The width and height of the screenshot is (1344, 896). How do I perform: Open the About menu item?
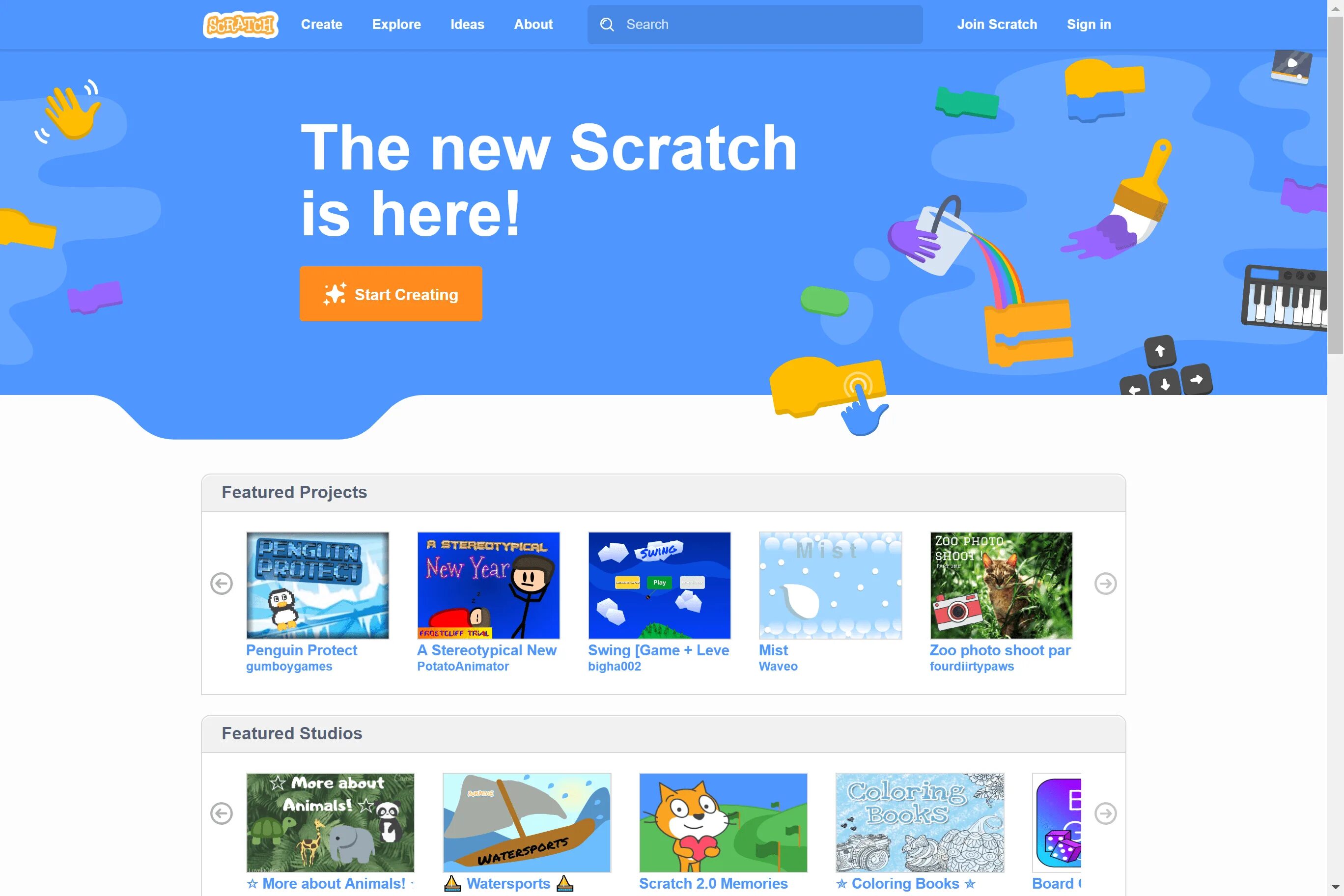533,24
